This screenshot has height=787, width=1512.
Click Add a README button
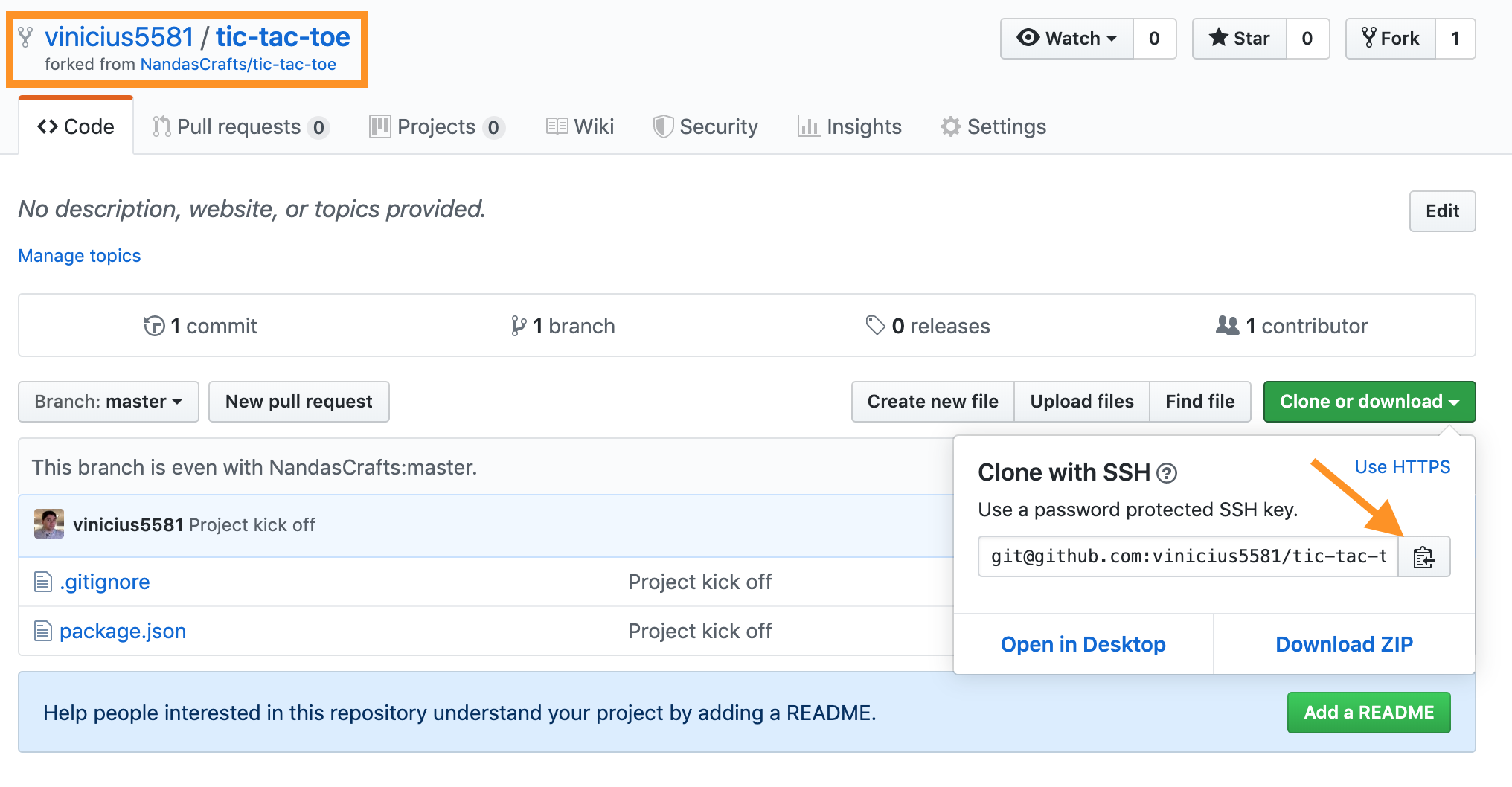click(1369, 713)
